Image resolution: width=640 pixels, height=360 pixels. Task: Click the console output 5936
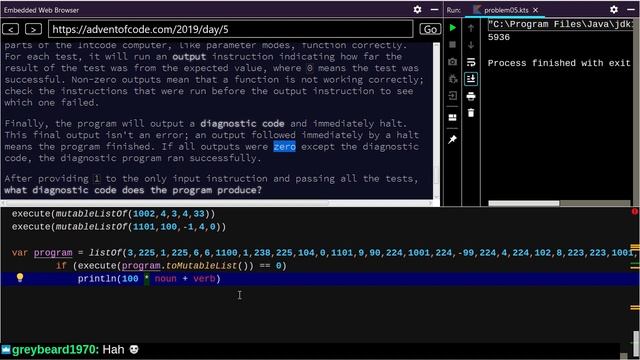tap(499, 37)
